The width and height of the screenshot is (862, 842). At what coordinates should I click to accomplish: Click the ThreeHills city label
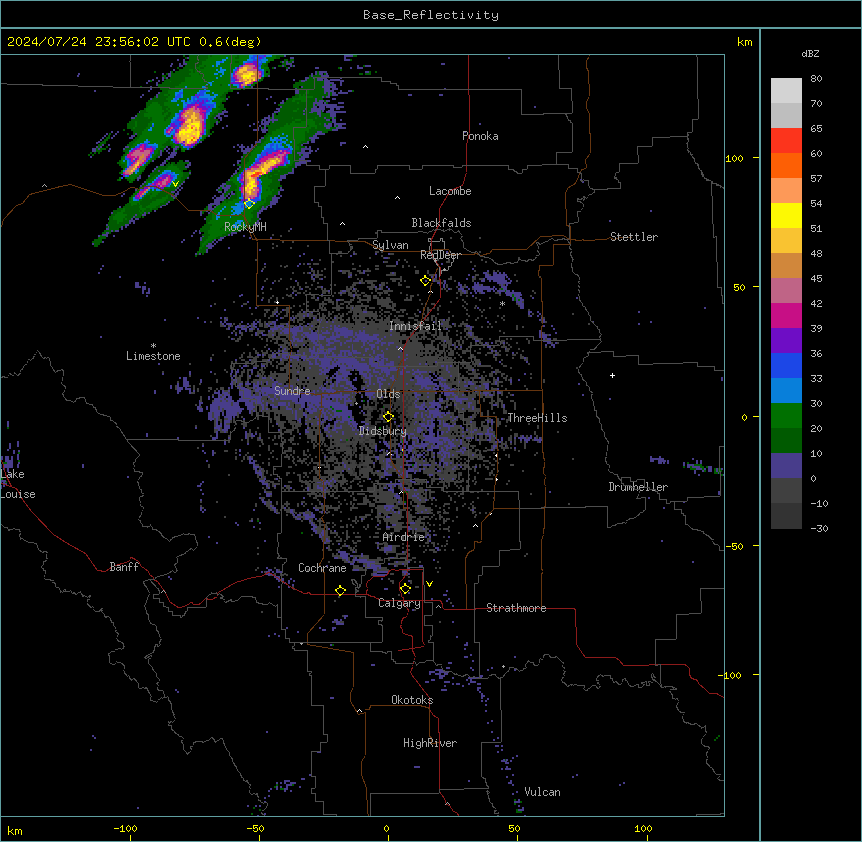pos(537,418)
